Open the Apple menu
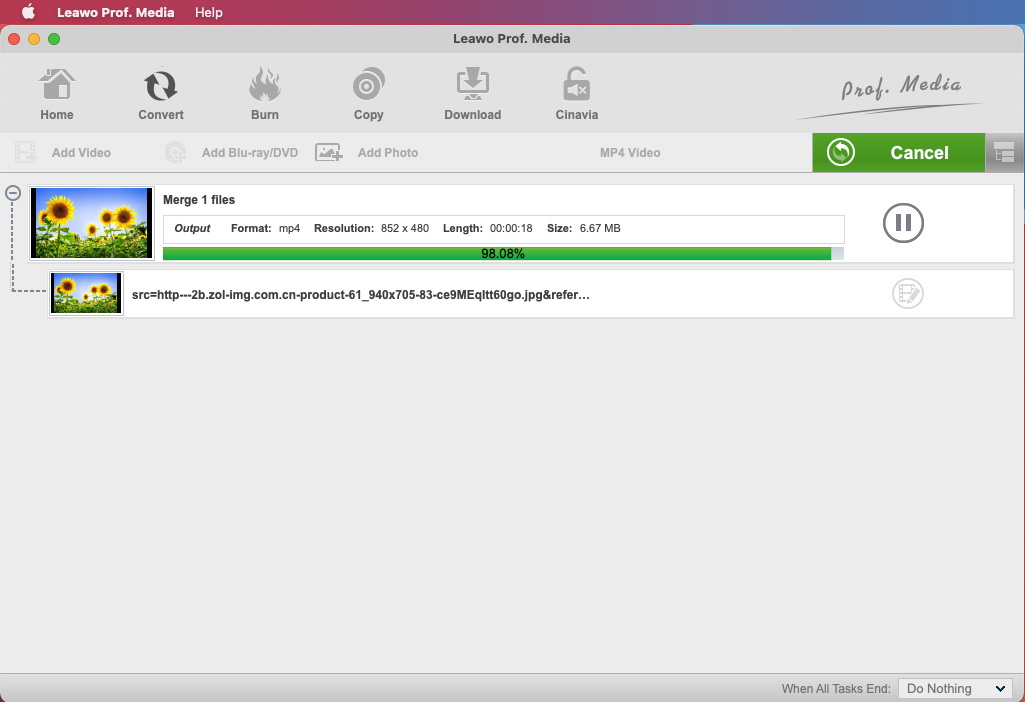Viewport: 1025px width, 702px height. (28, 12)
